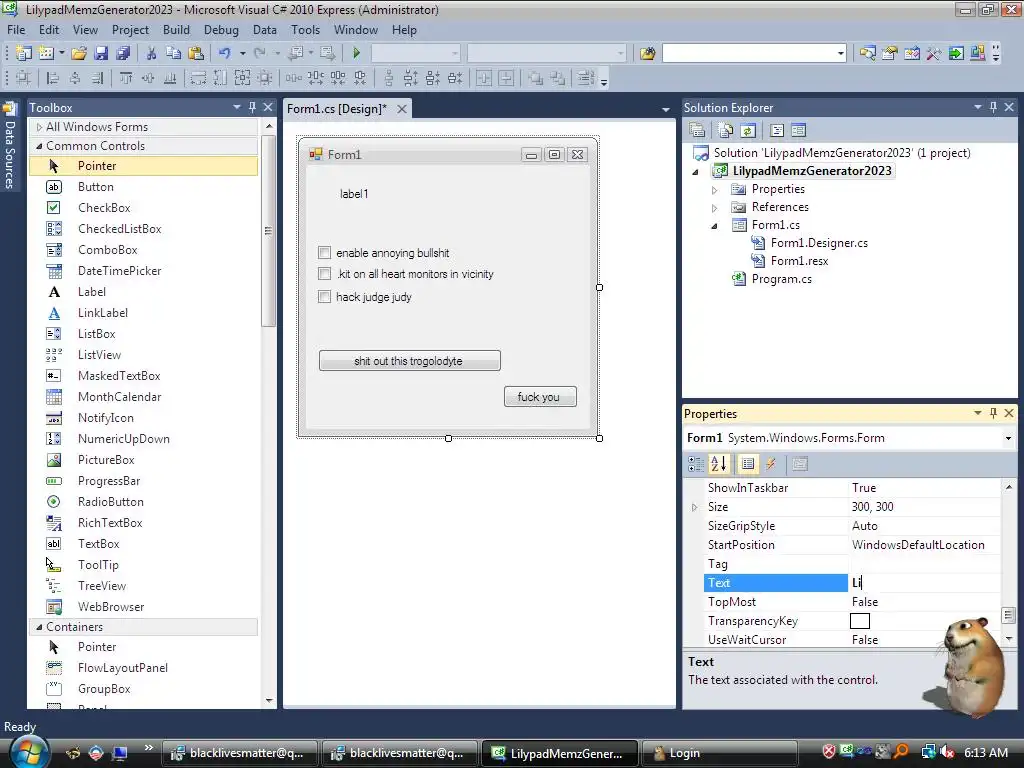Click 'shit out this trogolodyte' form button

click(409, 360)
